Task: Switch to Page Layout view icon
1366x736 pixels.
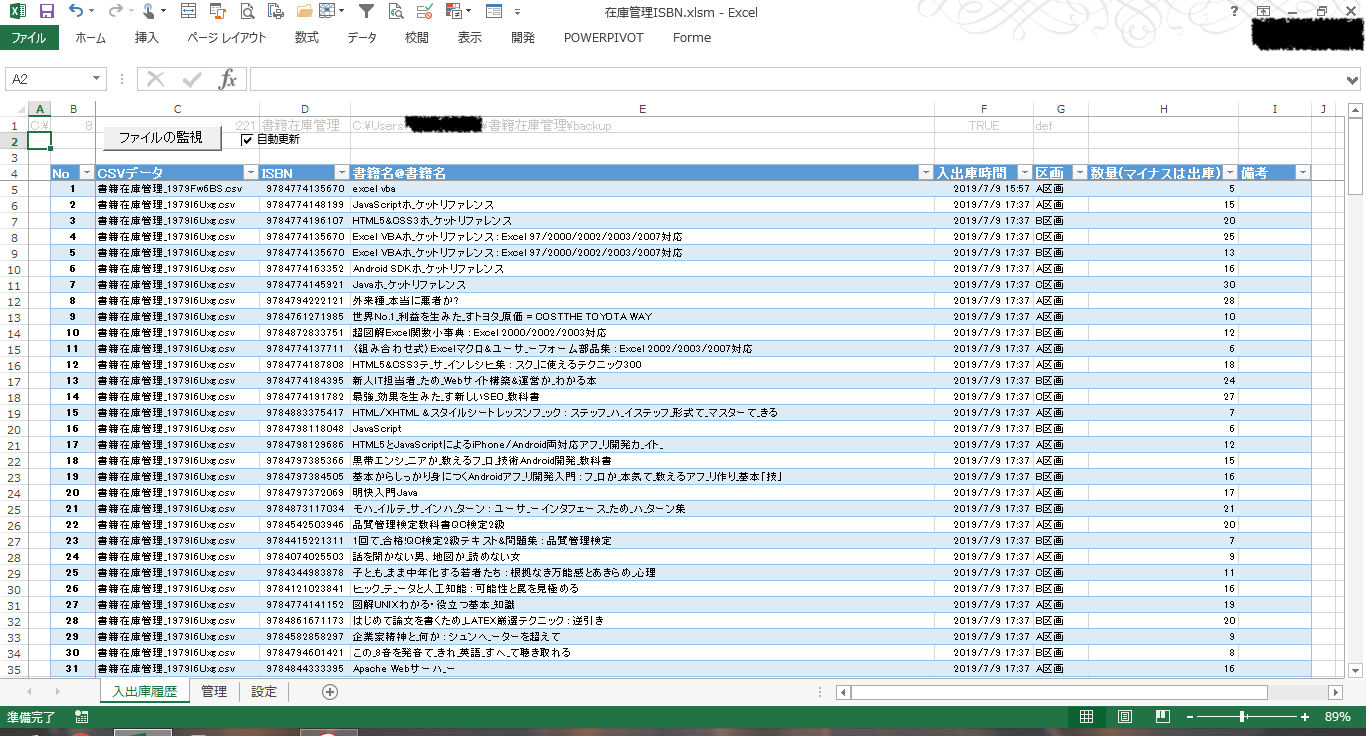Action: tap(1124, 717)
